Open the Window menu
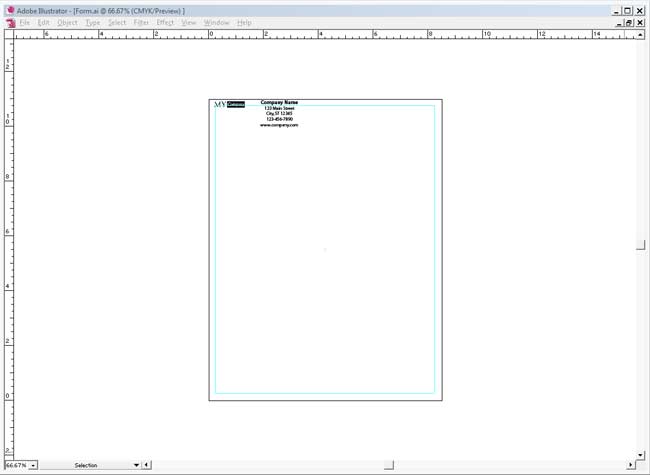 (216, 23)
